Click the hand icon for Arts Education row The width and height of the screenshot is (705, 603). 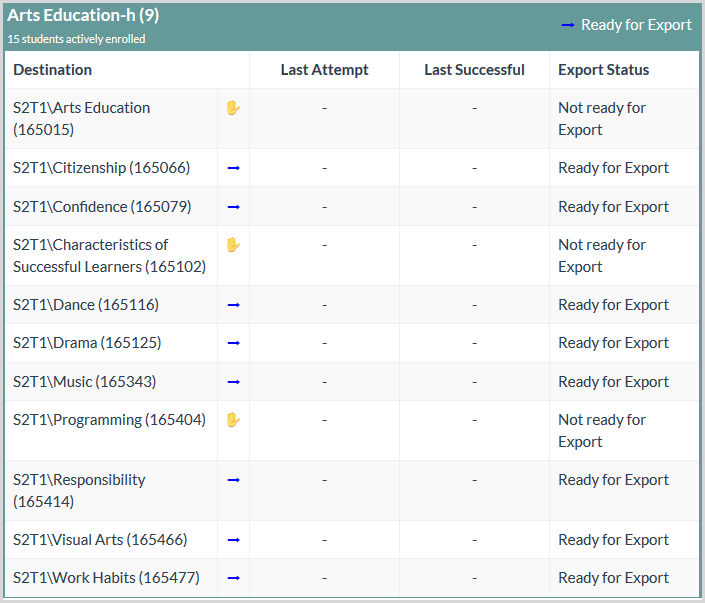pos(233,108)
